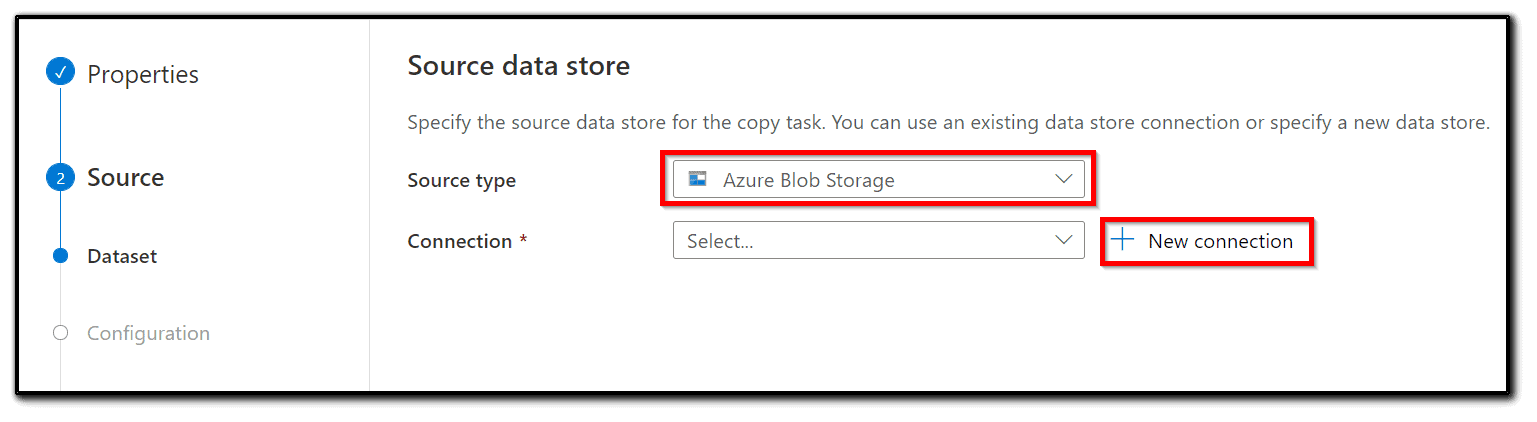Screen dimensions: 1537x422
Task: Click the copy task description text
Action: coord(948,124)
